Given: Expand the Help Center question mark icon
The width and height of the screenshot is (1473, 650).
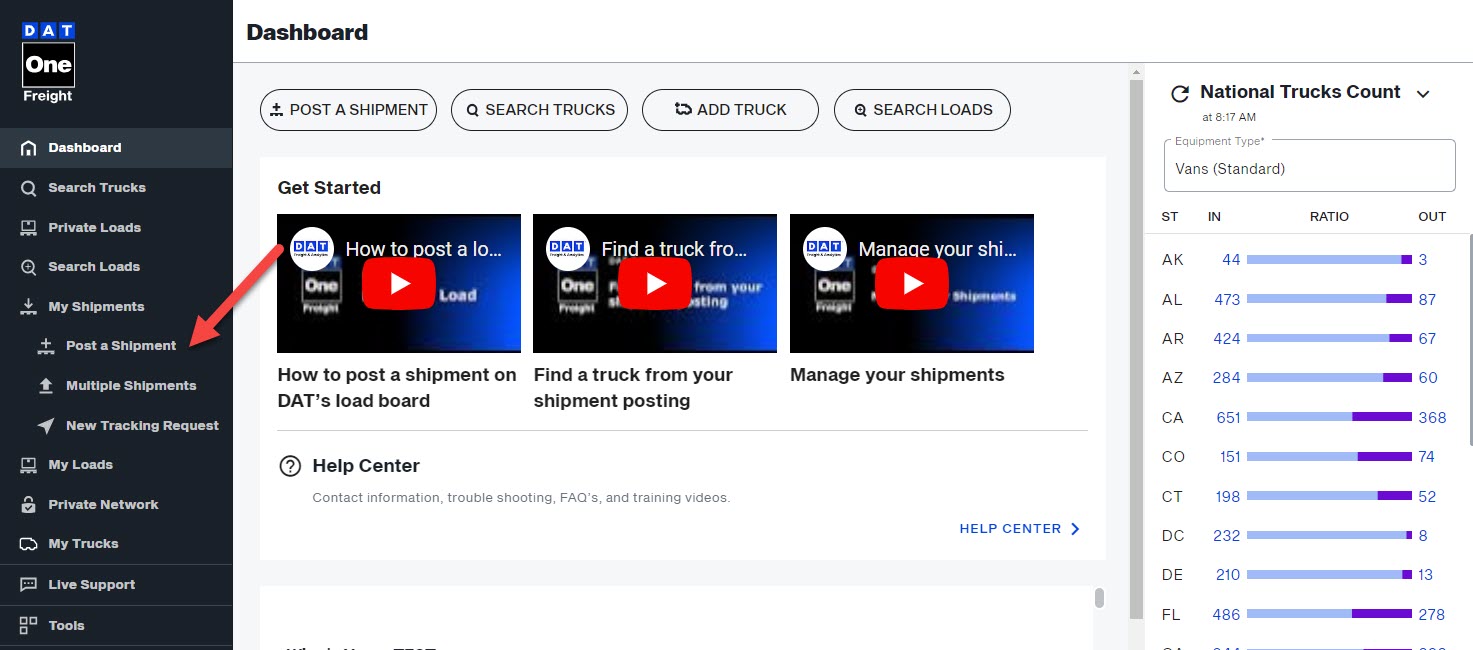Looking at the screenshot, I should coord(290,465).
